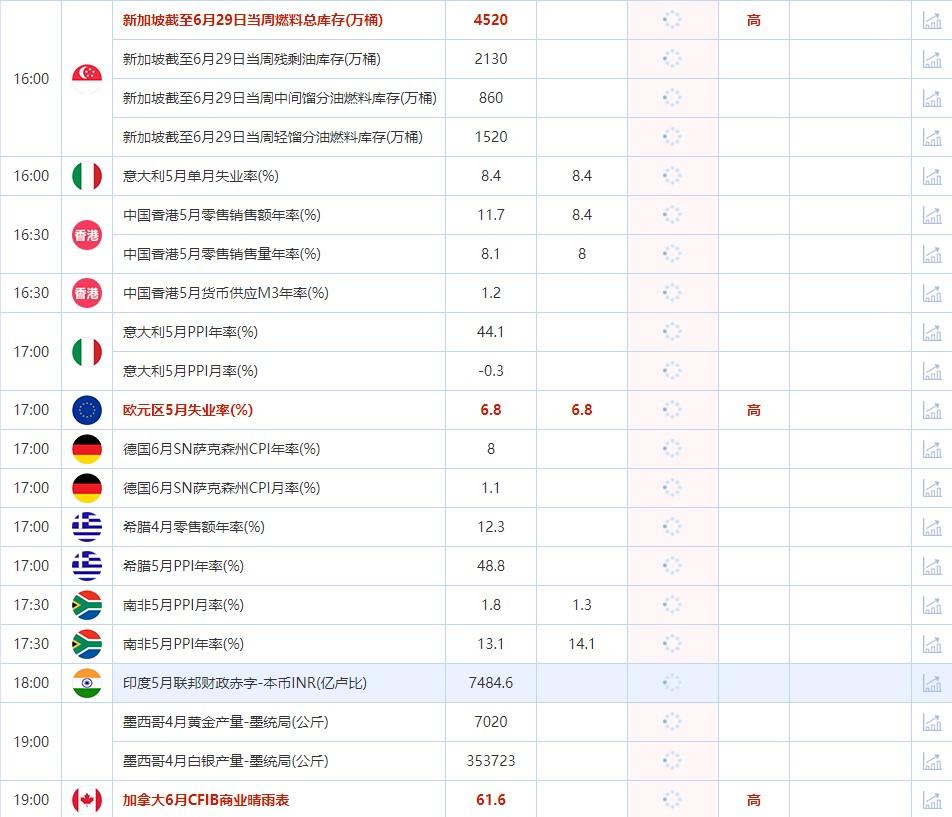Image resolution: width=952 pixels, height=817 pixels.
Task: Click chart icon for 希腊4月零售额年率 row
Action: click(x=931, y=527)
